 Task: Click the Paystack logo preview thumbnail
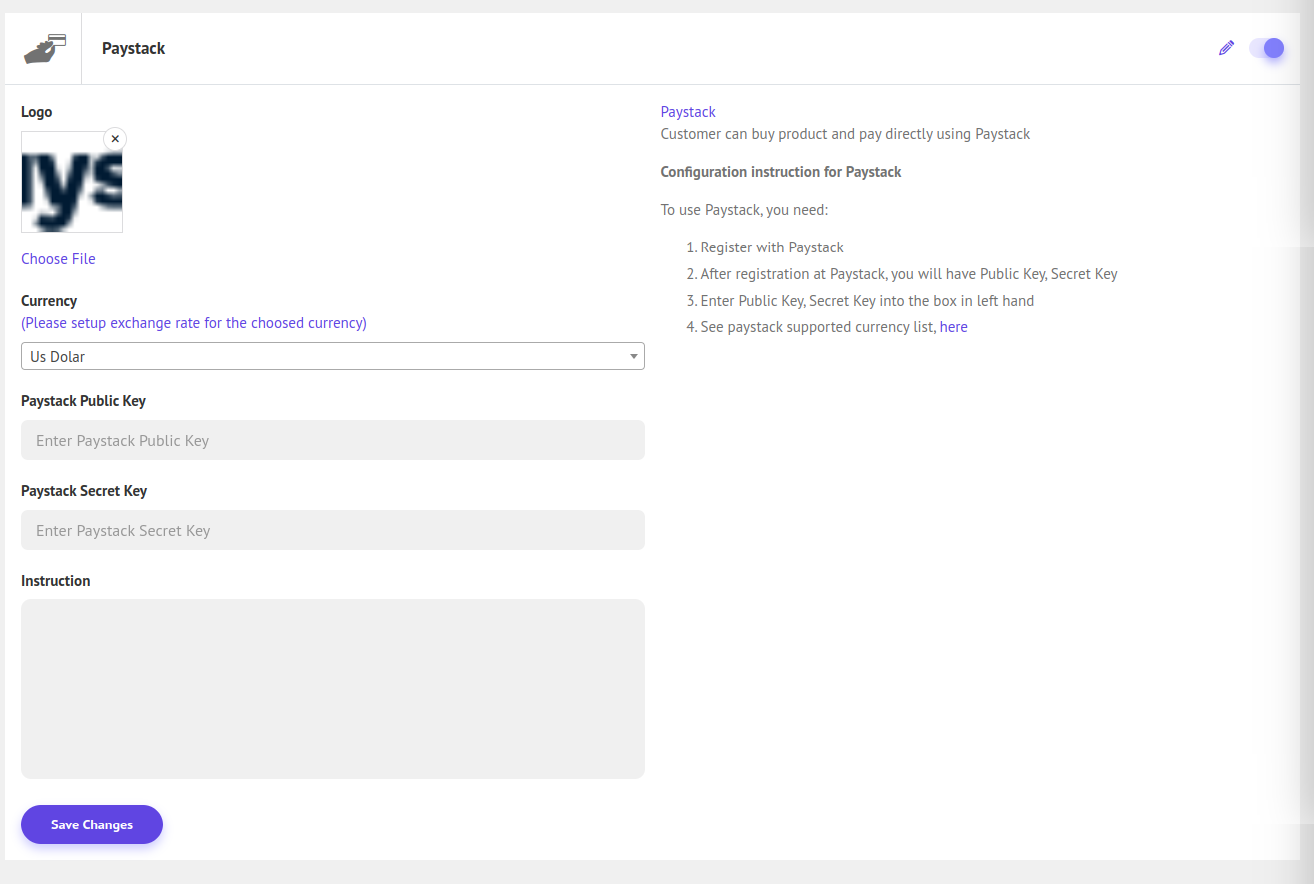click(x=72, y=183)
